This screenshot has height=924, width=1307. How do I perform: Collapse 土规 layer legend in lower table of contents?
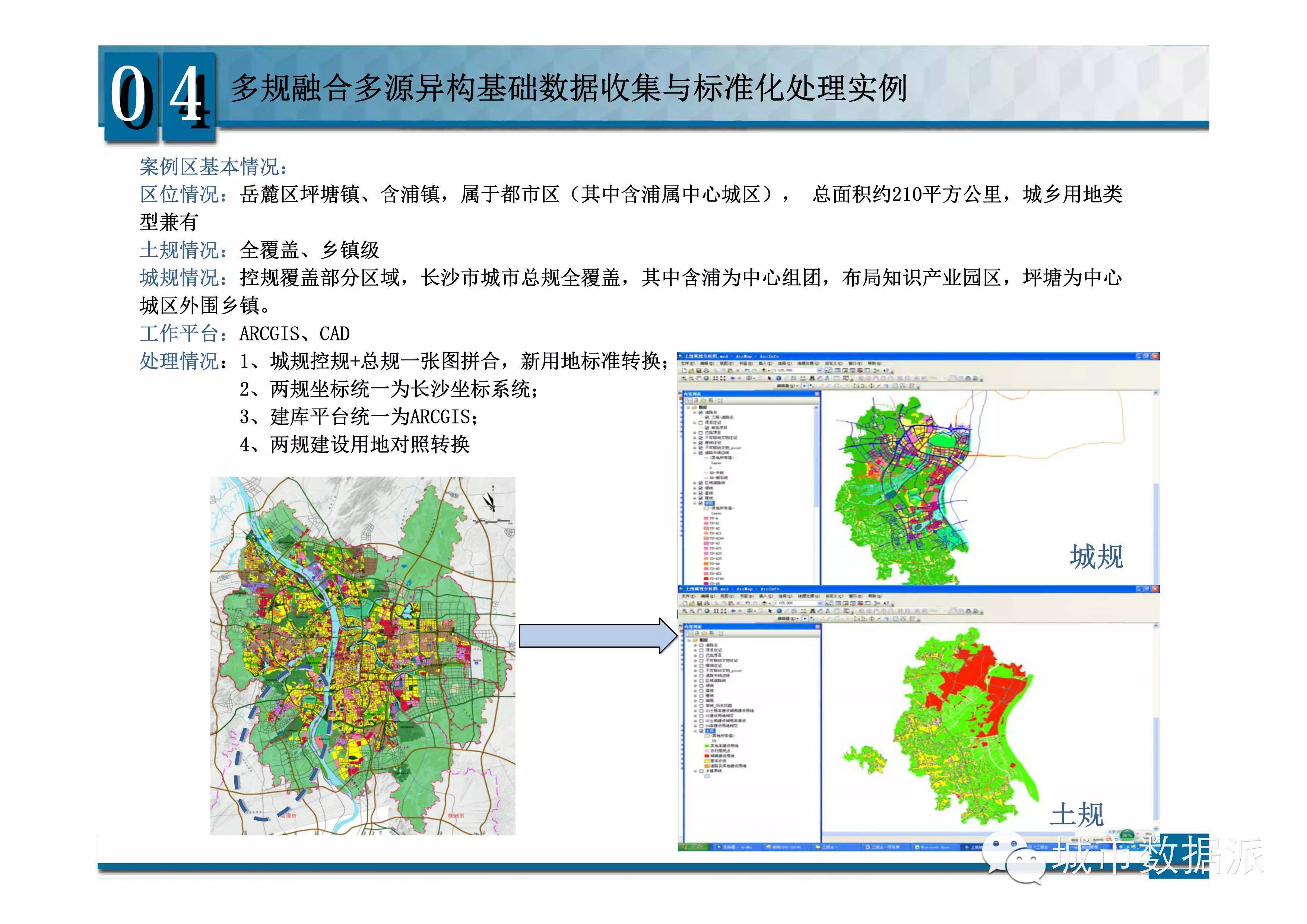pos(696,731)
